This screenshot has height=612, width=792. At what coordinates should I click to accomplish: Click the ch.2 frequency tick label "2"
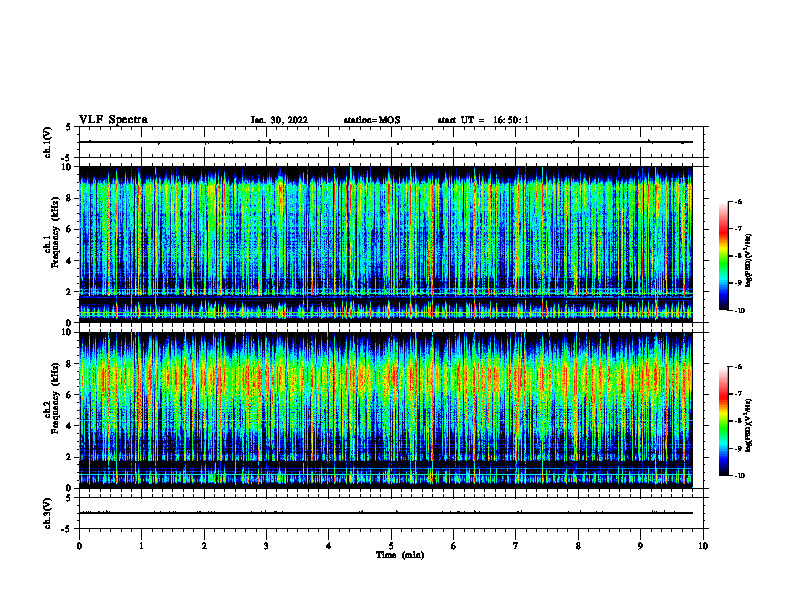pyautogui.click(x=70, y=457)
